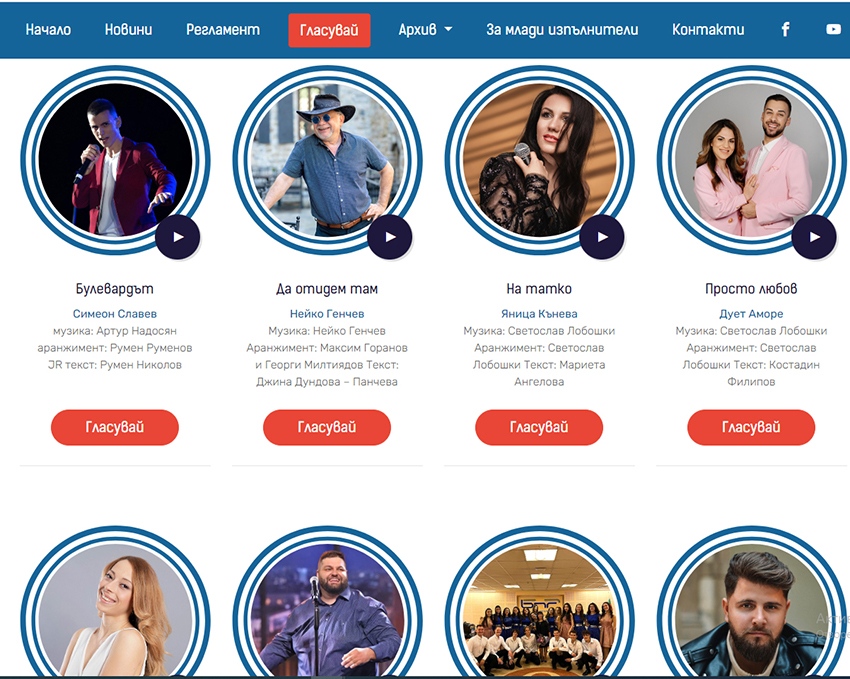Expand the Архив dropdown menu
Screen dimensions: 850x679
(x=425, y=29)
